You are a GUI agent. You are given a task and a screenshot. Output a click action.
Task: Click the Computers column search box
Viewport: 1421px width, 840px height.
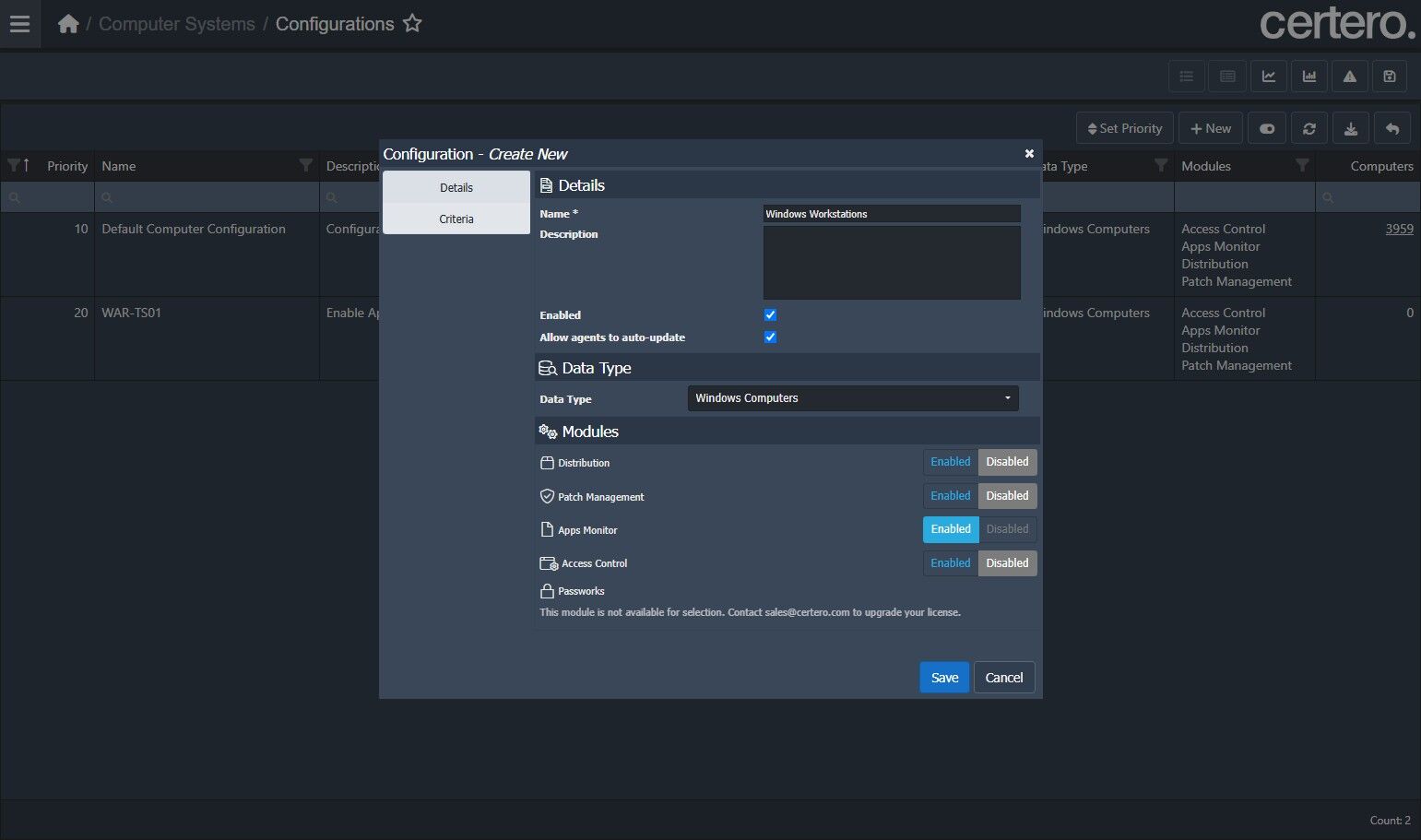(1368, 197)
